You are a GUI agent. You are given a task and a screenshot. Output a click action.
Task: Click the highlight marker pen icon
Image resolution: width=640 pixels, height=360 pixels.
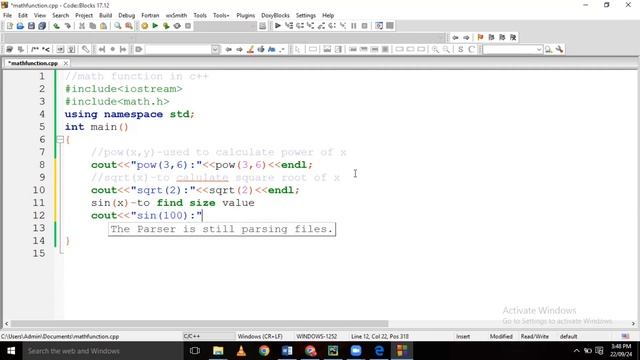(x=250, y=49)
